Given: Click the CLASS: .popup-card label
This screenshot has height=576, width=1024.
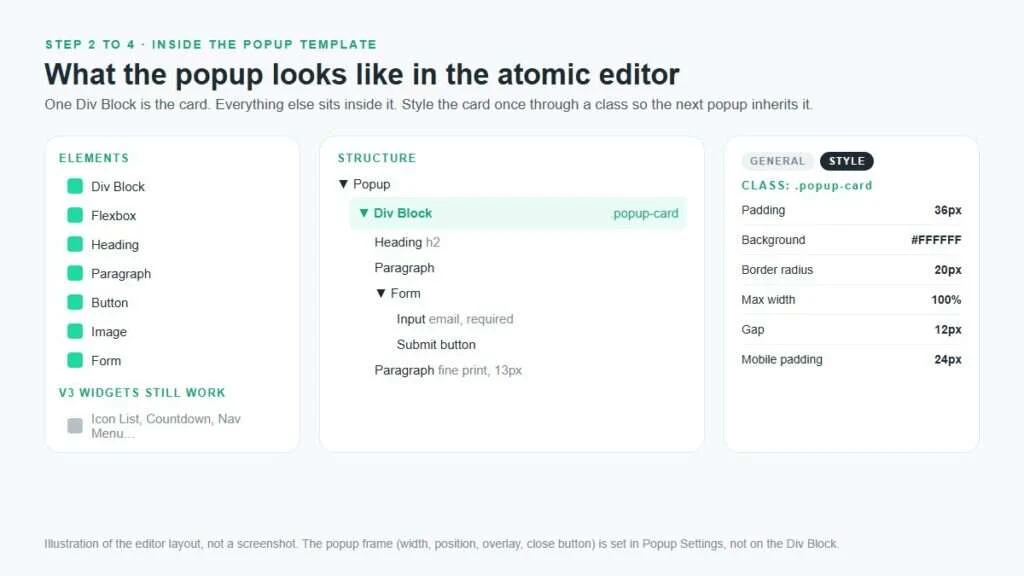Looking at the screenshot, I should [807, 185].
